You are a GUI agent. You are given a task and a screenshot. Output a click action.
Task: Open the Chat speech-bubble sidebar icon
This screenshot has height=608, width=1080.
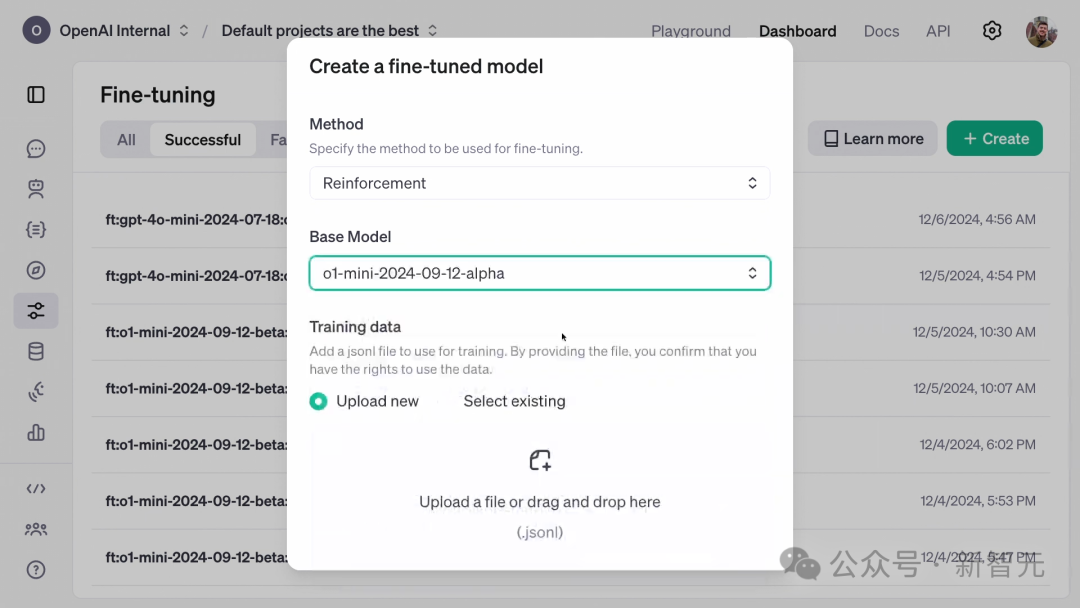point(36,149)
